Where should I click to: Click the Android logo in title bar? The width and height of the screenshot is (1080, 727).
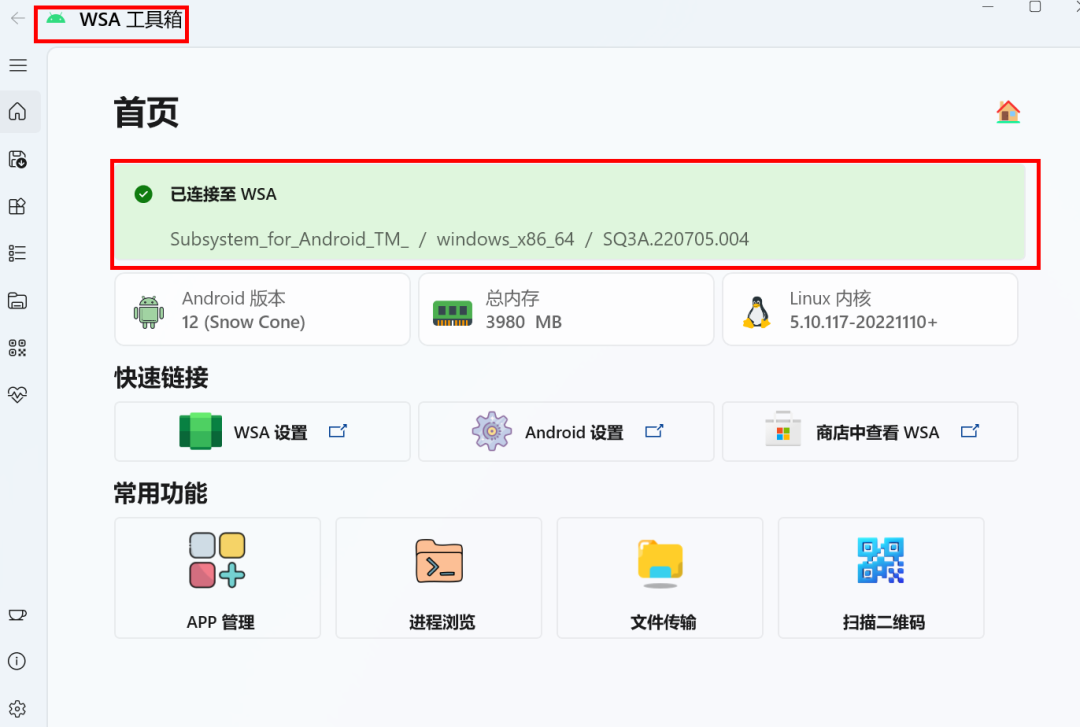(x=56, y=19)
